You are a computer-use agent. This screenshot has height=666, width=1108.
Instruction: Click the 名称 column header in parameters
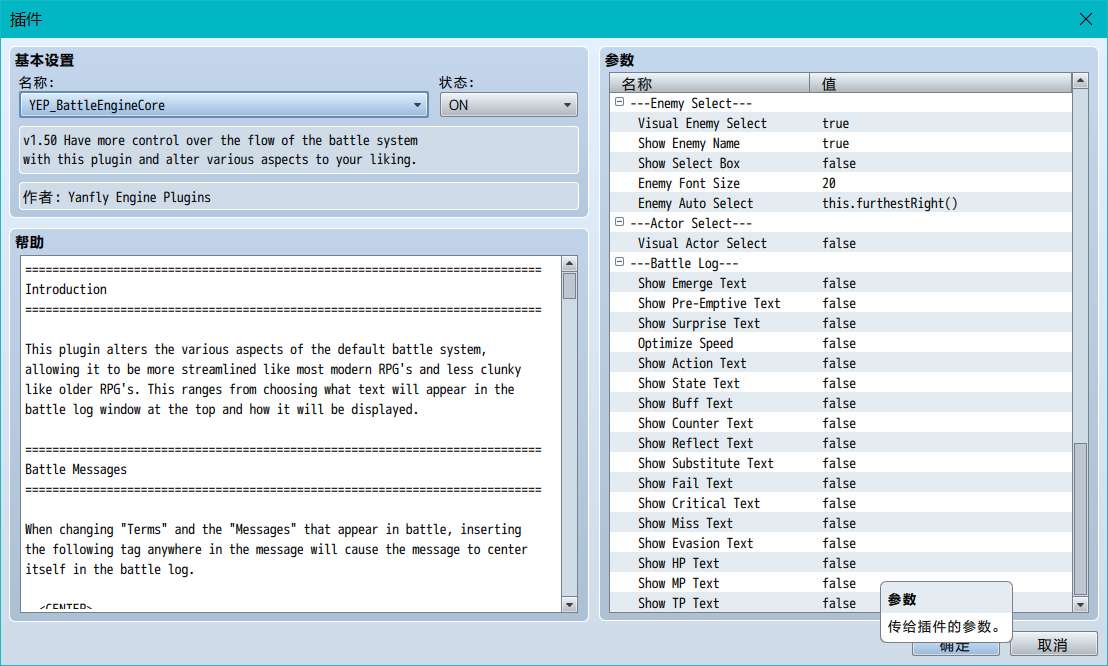pyautogui.click(x=709, y=83)
